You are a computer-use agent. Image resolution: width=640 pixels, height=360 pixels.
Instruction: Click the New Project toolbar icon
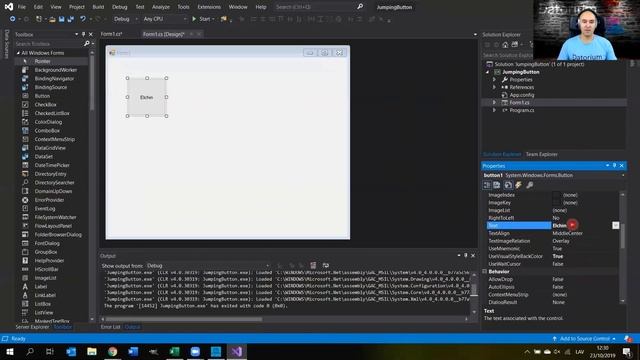39,19
